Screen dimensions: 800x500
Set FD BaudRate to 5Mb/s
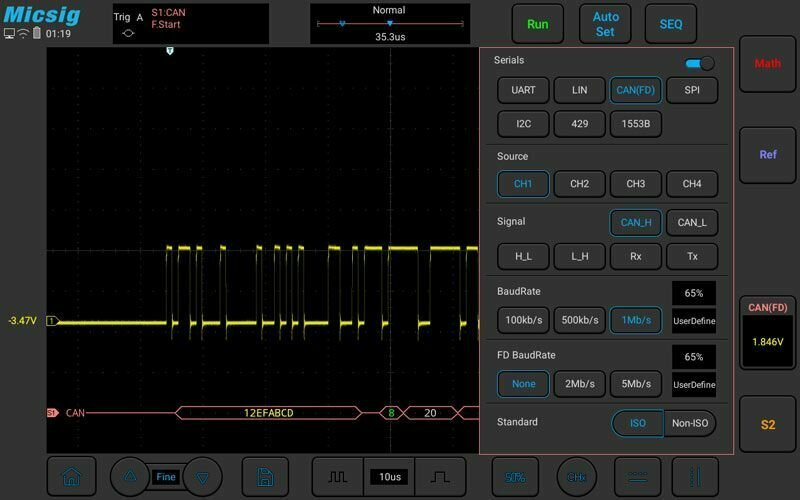(x=636, y=384)
